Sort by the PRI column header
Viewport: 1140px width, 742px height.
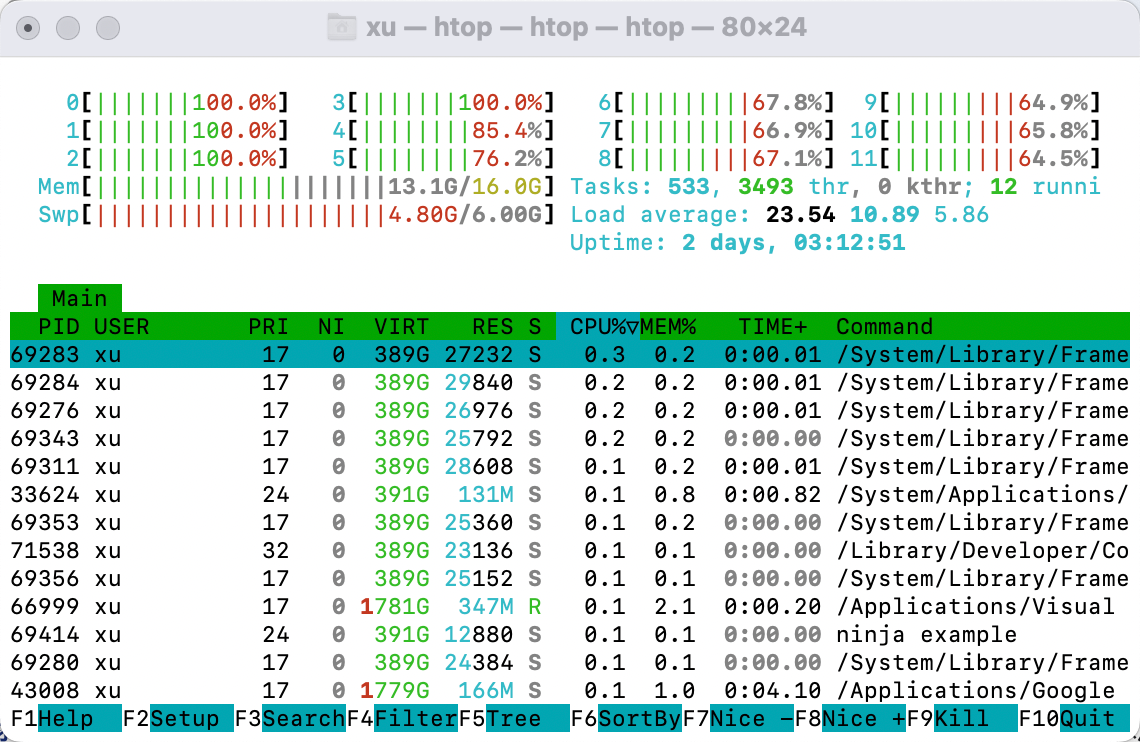268,326
